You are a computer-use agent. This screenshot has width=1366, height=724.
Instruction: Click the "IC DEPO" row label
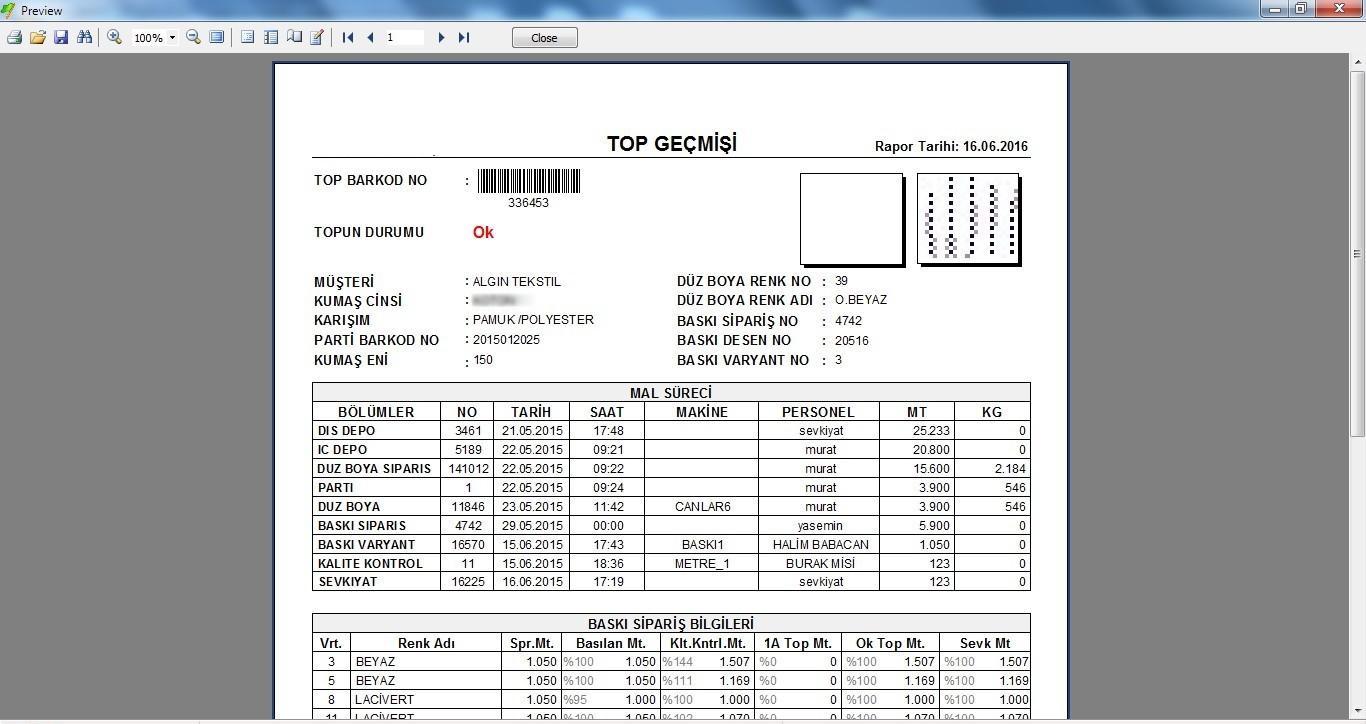(343, 450)
